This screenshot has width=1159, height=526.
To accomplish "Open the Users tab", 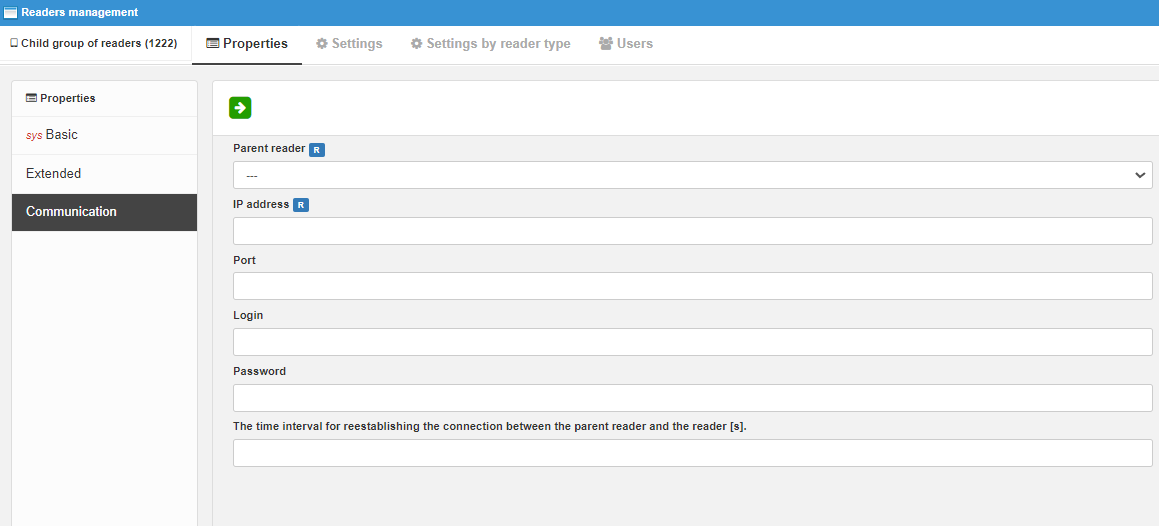I will pyautogui.click(x=625, y=44).
